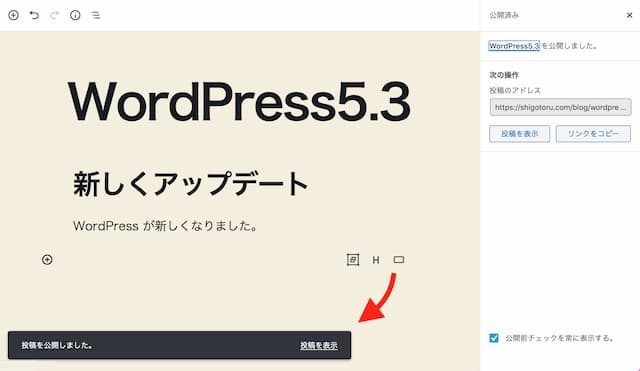Viewport: 640px width, 371px height.
Task: Click the リンクをコピー button
Action: click(593, 134)
